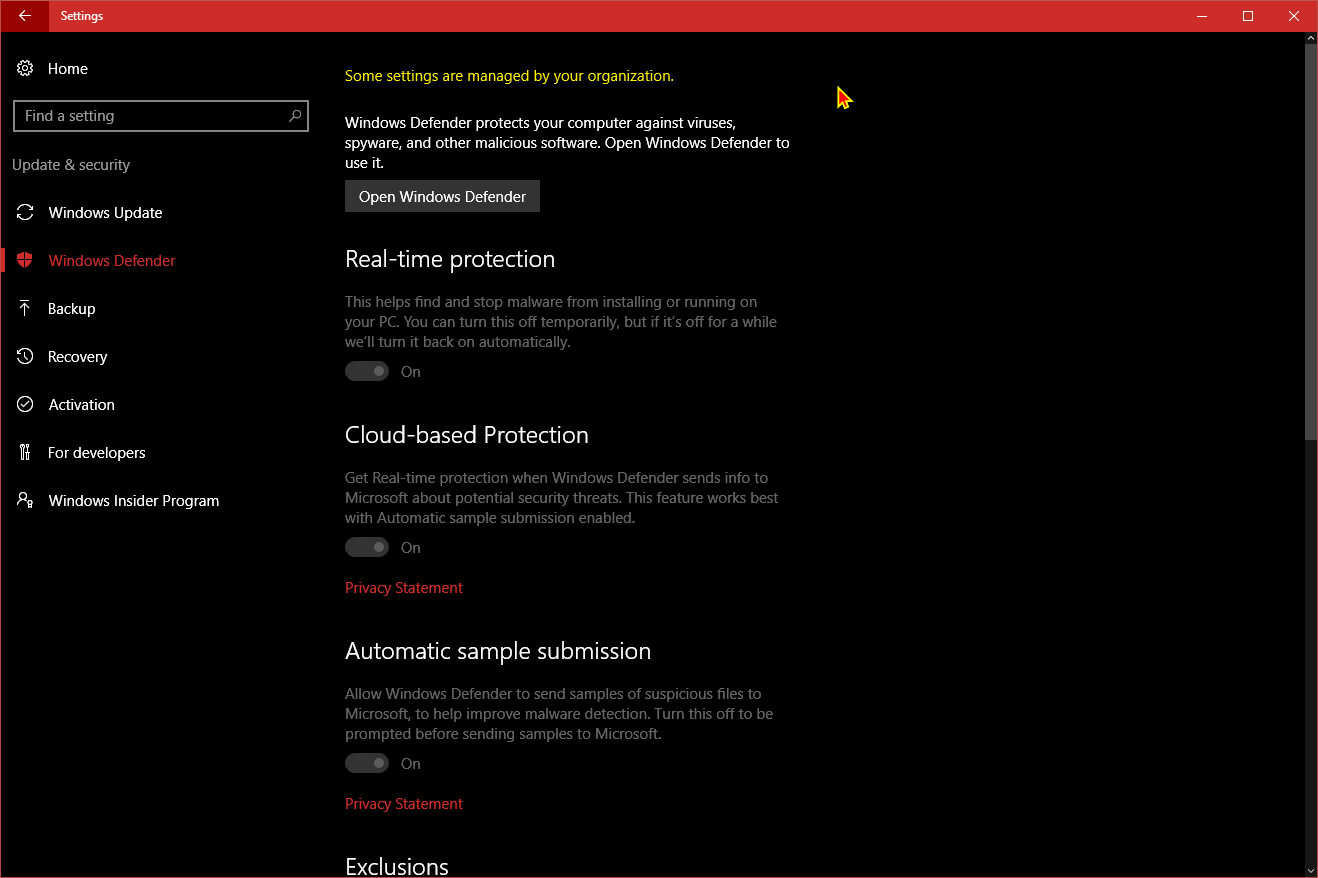The image size is (1318, 878).
Task: Open Privacy Statement under Automatic sample submission
Action: 404,804
